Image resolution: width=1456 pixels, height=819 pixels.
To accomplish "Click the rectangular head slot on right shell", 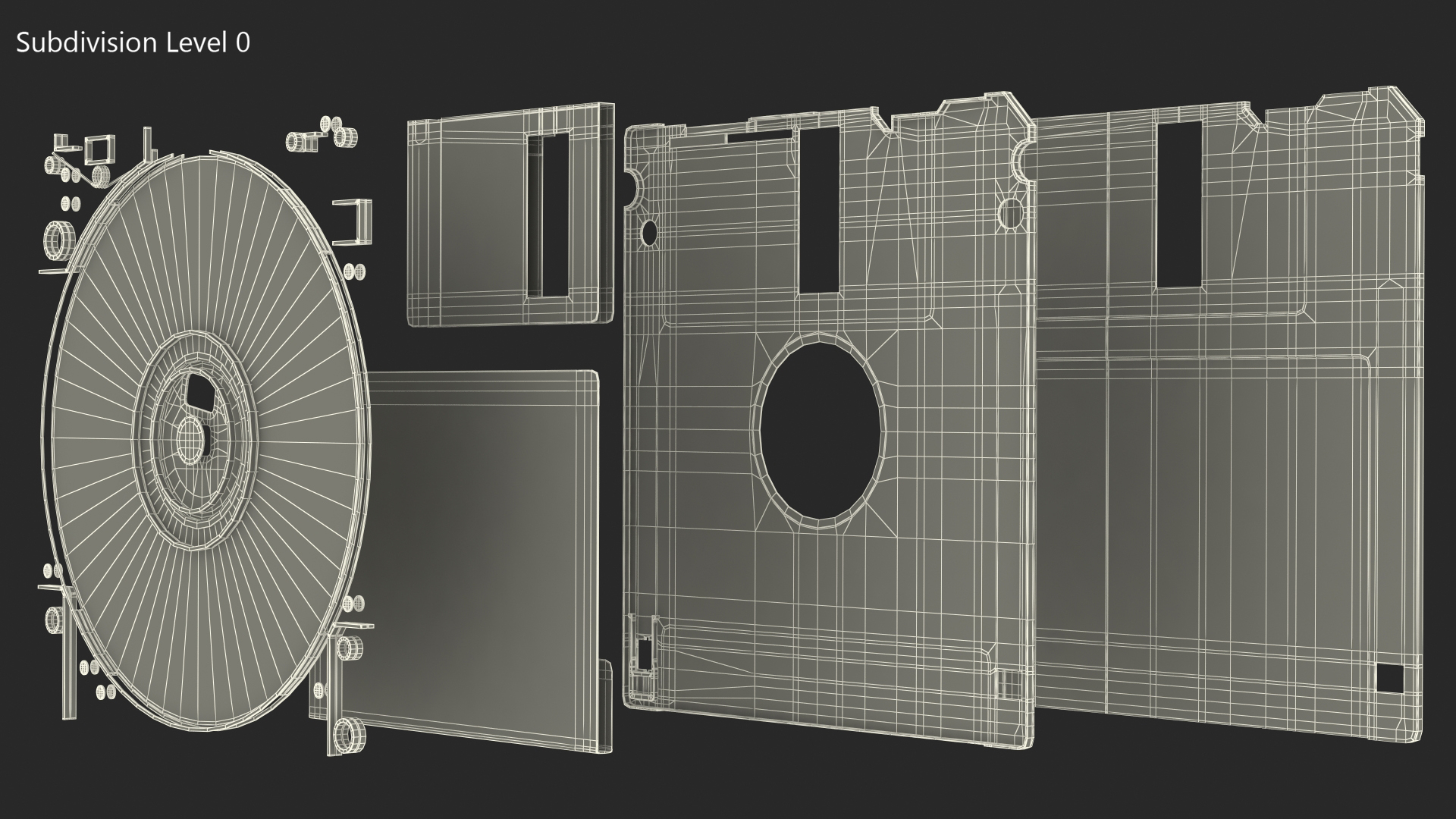I will tap(1179, 205).
